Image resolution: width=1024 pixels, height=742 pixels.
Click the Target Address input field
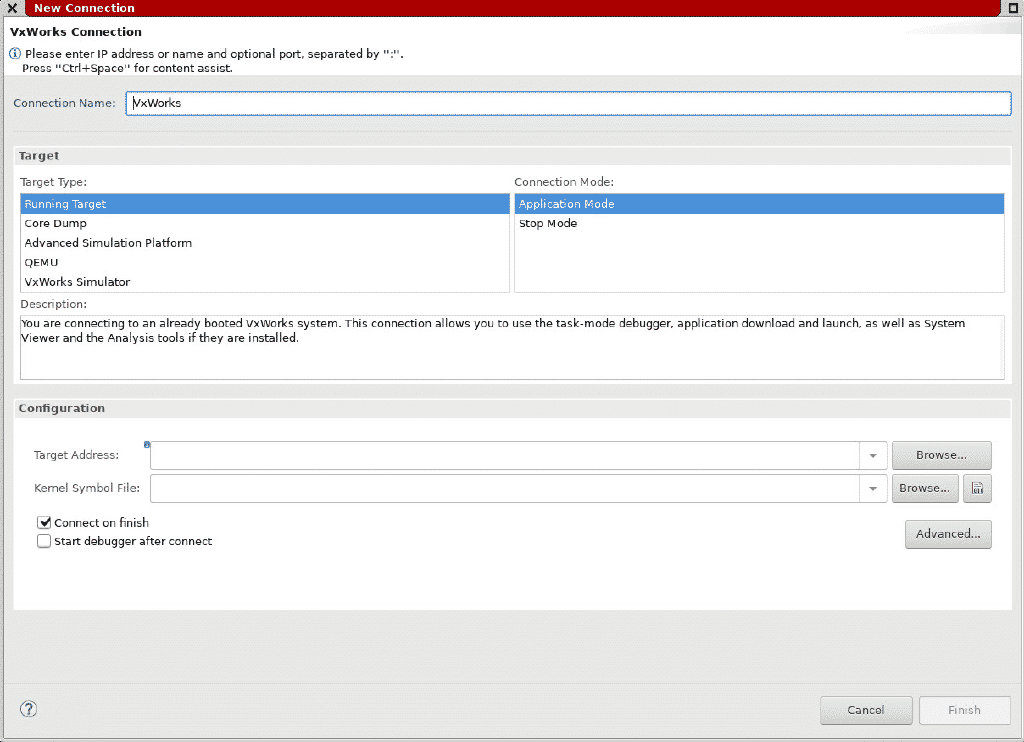pyautogui.click(x=500, y=455)
